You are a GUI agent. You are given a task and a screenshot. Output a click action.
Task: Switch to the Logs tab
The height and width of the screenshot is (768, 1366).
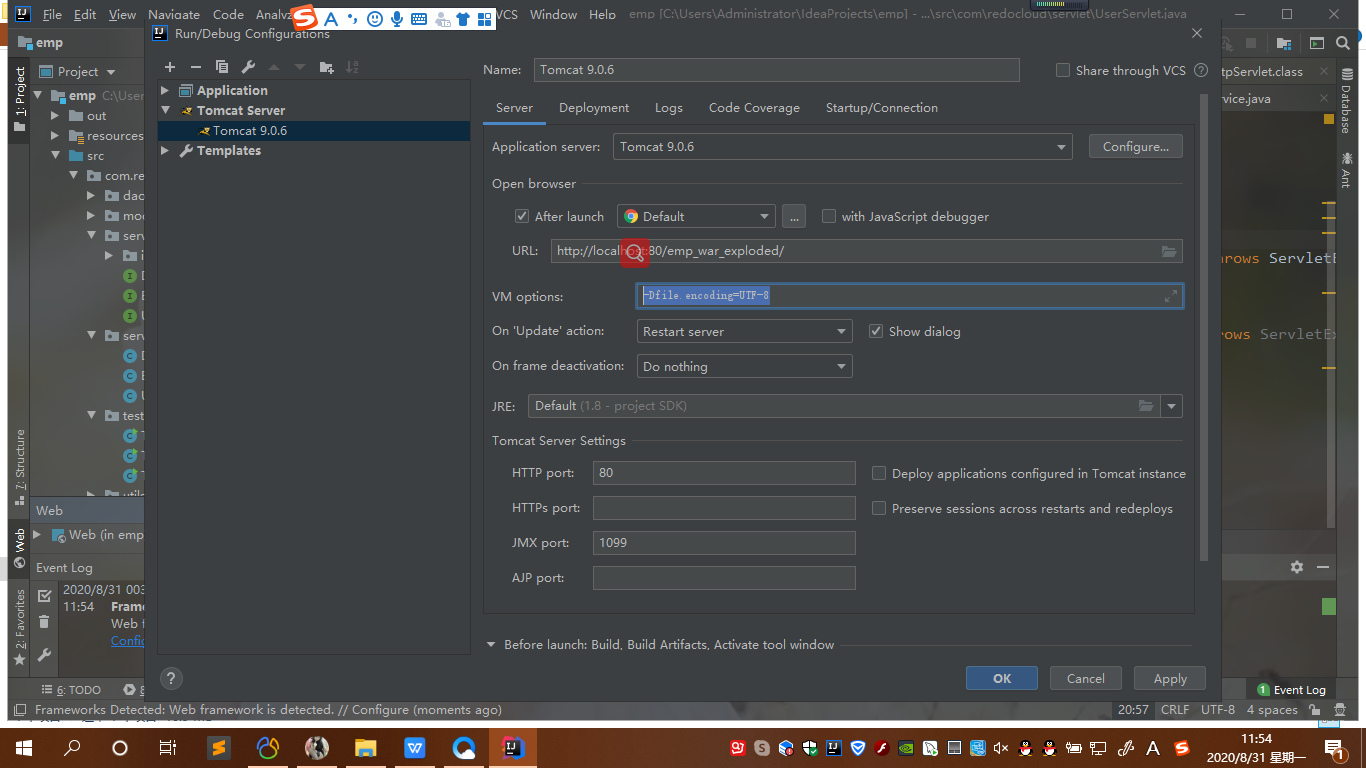click(669, 108)
